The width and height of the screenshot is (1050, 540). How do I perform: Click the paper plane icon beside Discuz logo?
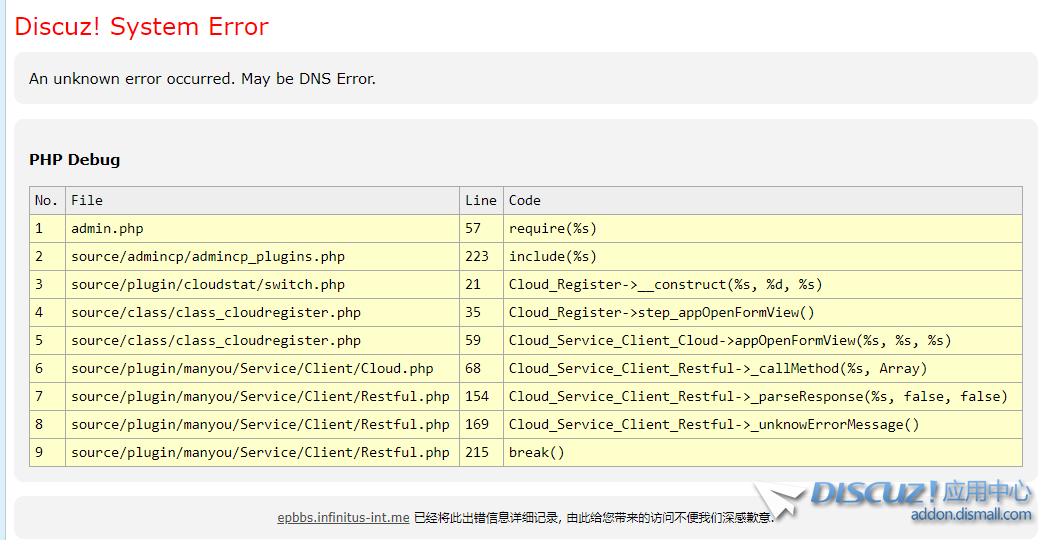pyautogui.click(x=780, y=499)
